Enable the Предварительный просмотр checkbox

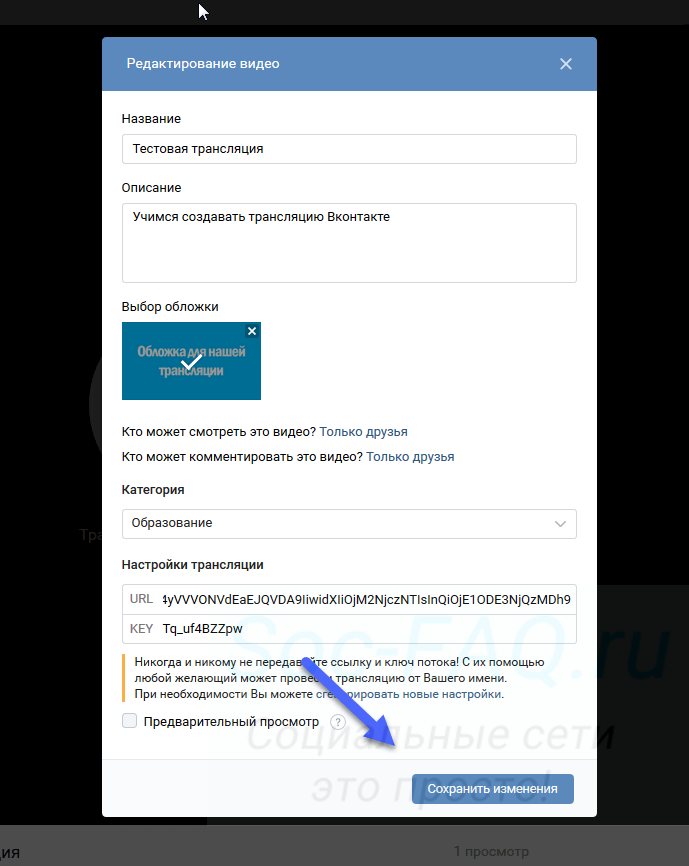tap(129, 721)
